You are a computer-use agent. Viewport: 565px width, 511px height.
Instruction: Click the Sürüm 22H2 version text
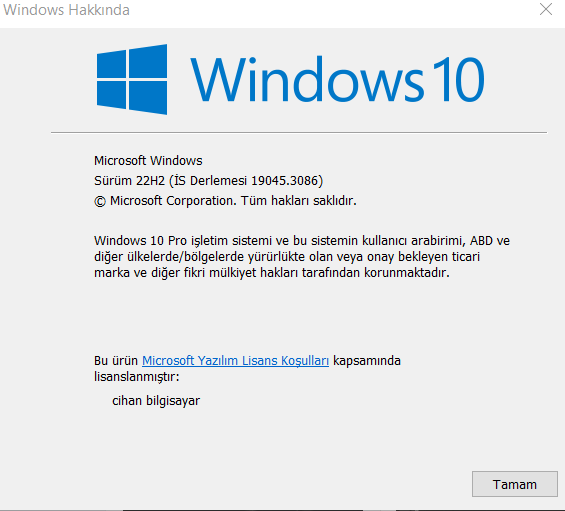(129, 181)
